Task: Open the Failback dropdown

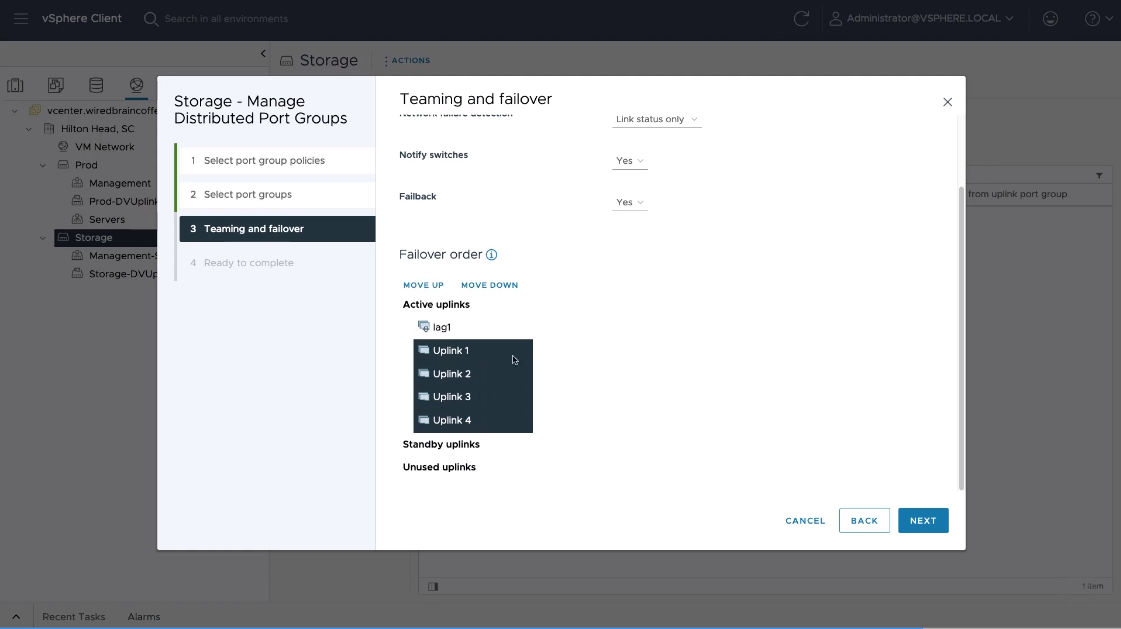Action: 629,202
